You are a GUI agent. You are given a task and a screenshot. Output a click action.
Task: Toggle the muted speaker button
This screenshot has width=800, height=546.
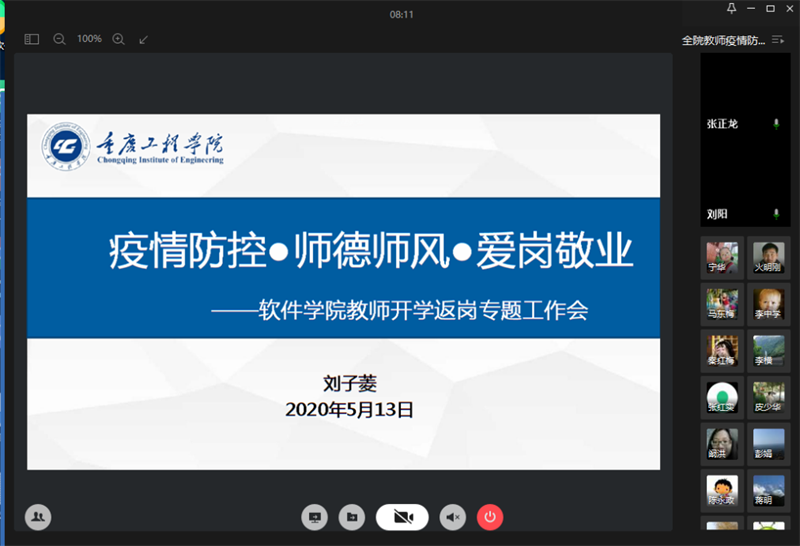(453, 516)
